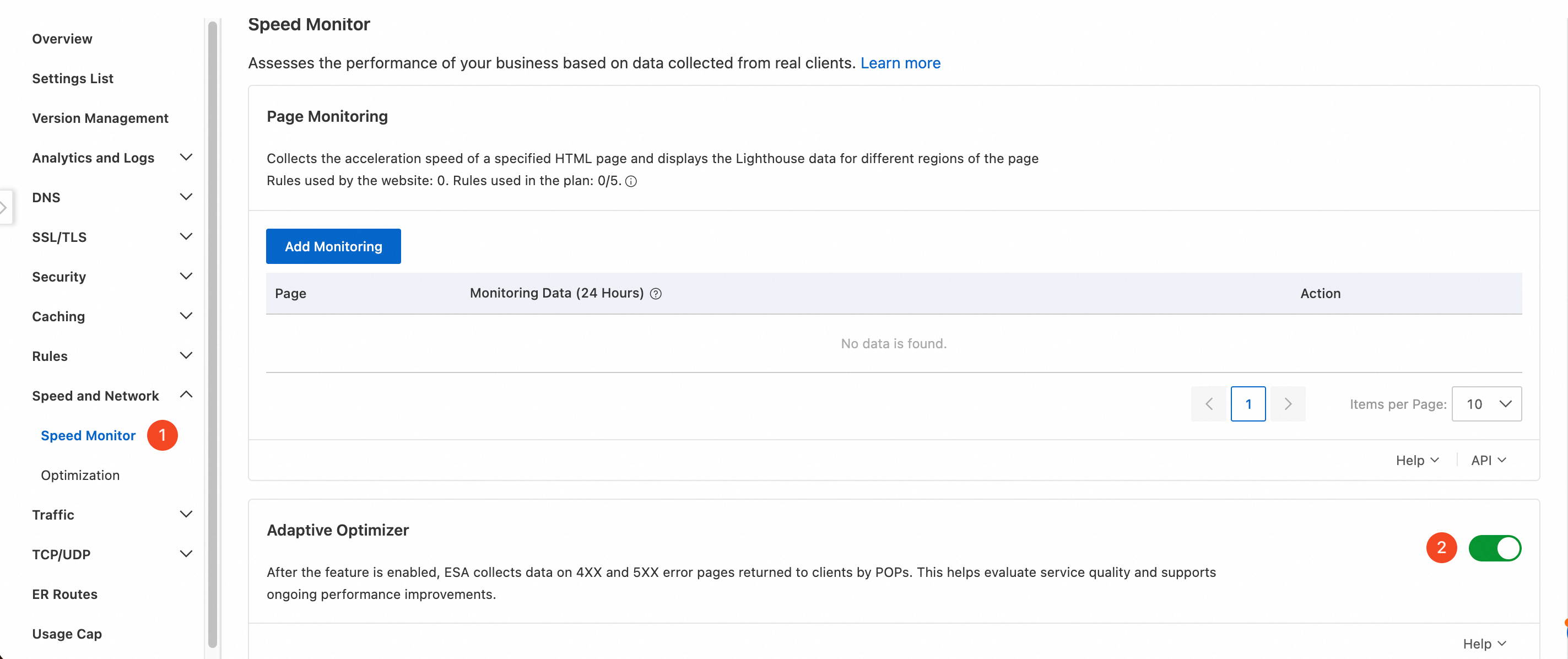The width and height of the screenshot is (1568, 659).
Task: Expand the SSL/TLS menu section
Action: tap(186, 237)
